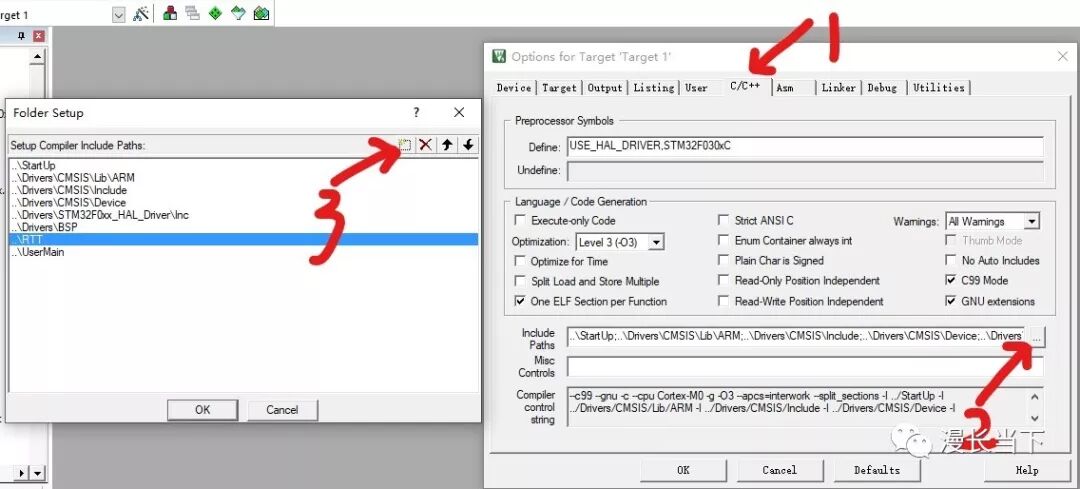This screenshot has width=1080, height=489.
Task: Switch to the Linker tab
Action: coord(838,88)
